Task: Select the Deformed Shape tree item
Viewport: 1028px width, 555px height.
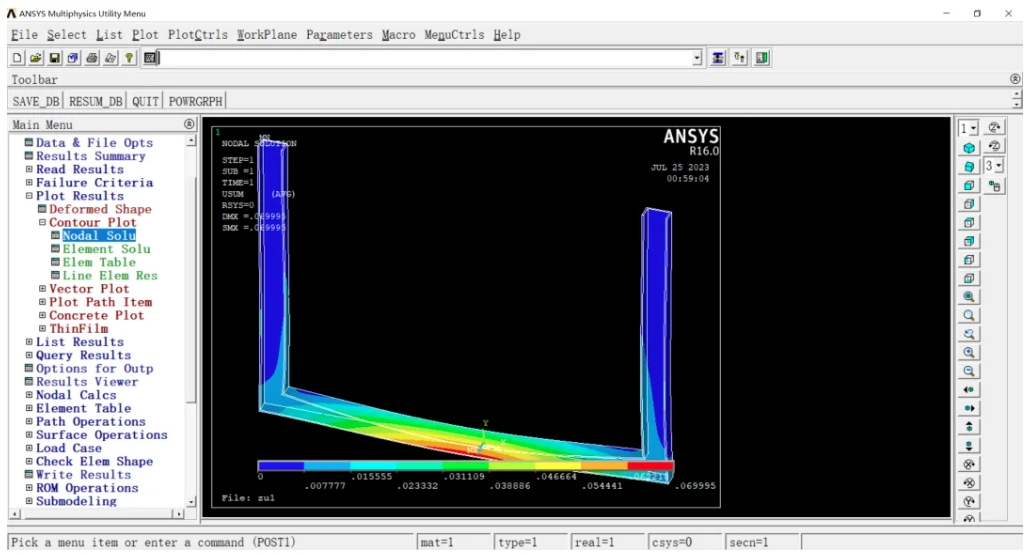Action: [x=100, y=209]
